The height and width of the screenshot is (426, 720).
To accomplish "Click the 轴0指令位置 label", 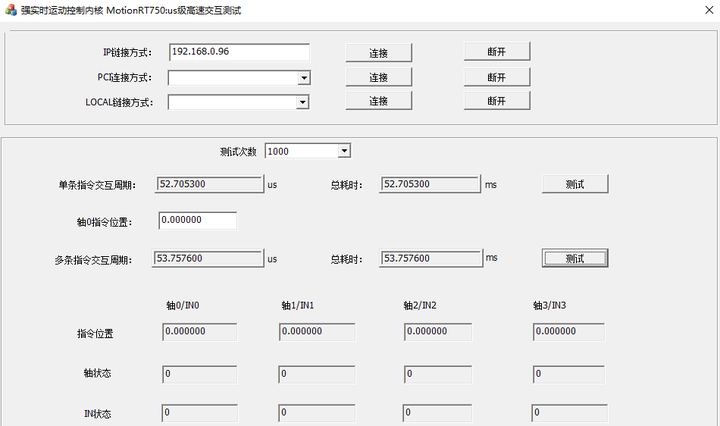I will 104,222.
